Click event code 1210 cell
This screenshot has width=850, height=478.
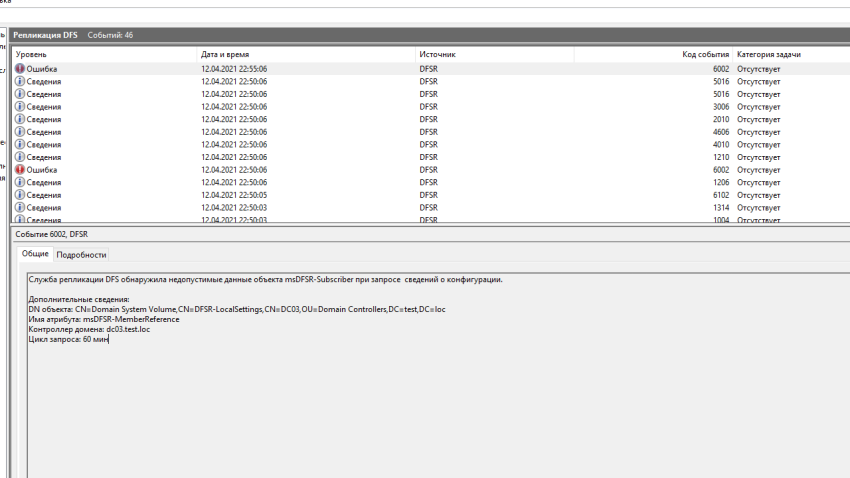(720, 157)
